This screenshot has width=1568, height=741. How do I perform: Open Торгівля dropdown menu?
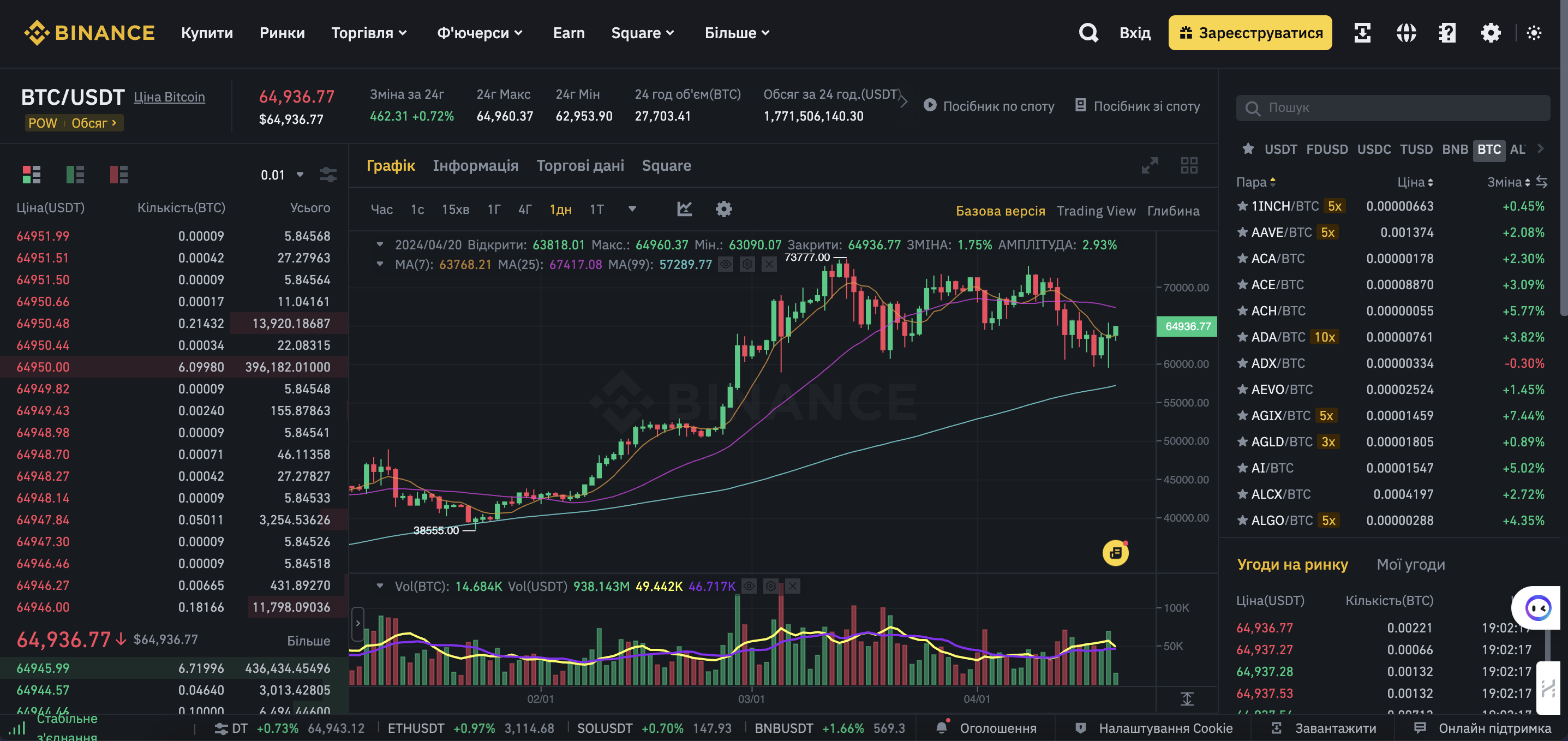click(x=369, y=32)
